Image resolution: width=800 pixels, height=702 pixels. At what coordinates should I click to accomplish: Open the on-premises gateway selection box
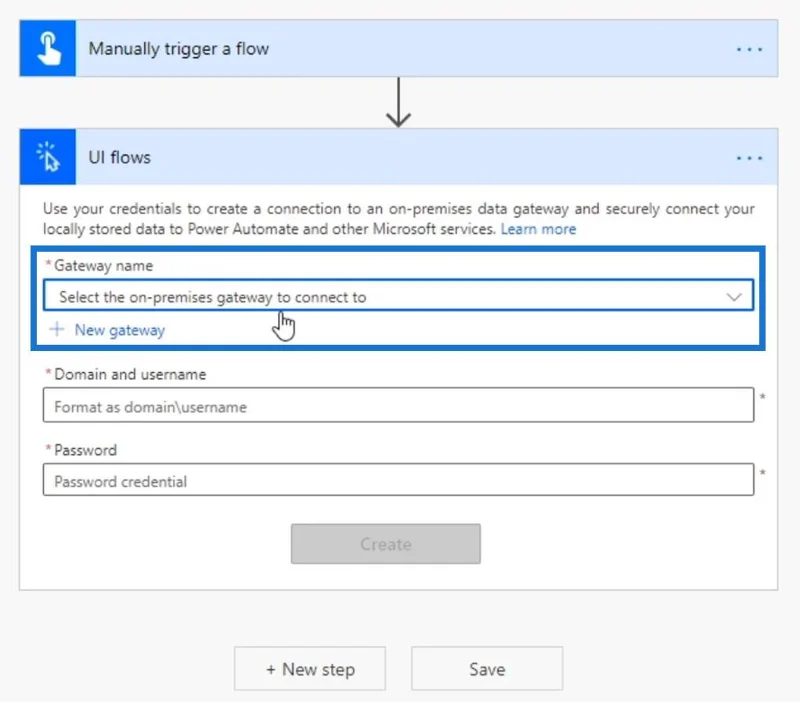click(398, 295)
